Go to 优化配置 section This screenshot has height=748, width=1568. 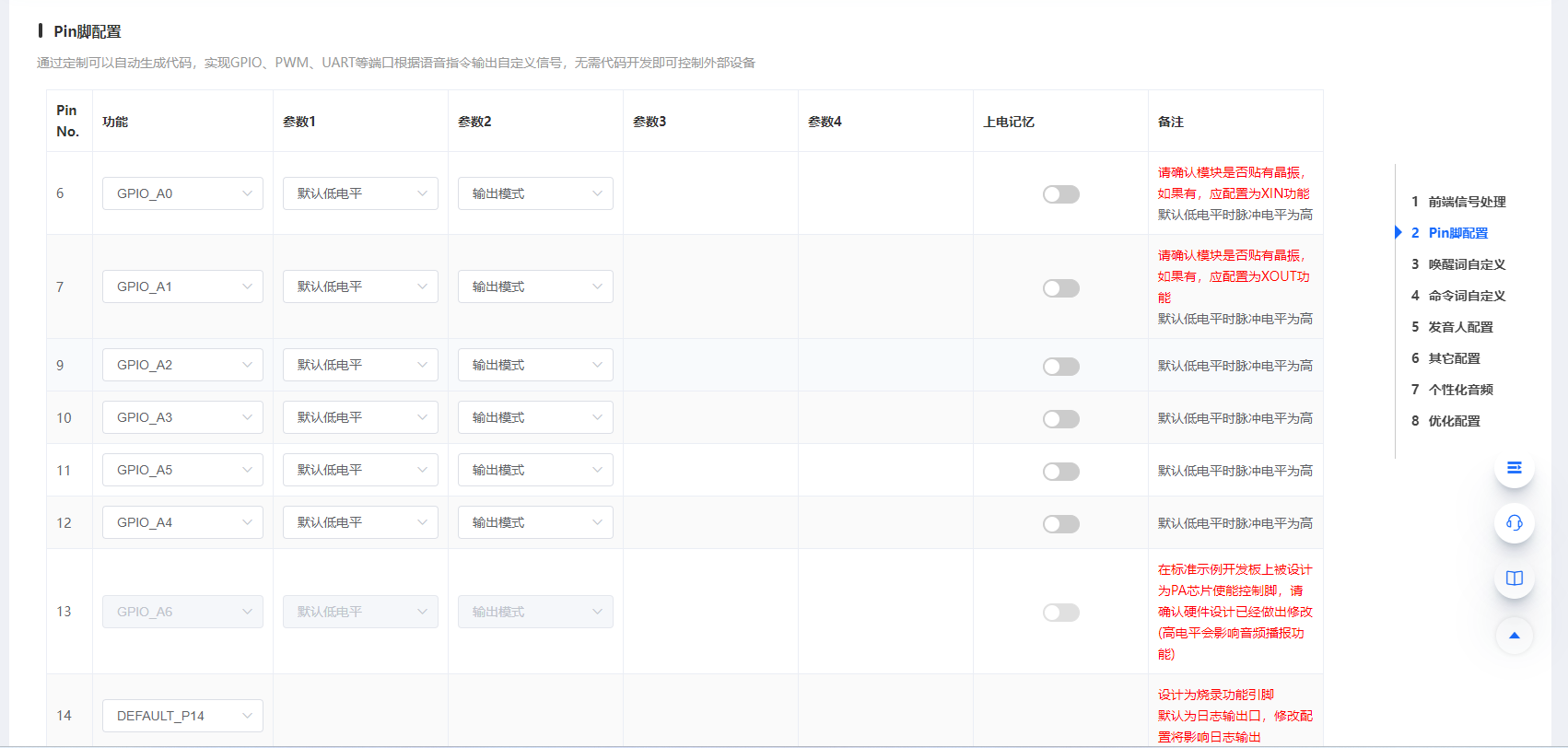(x=1454, y=421)
